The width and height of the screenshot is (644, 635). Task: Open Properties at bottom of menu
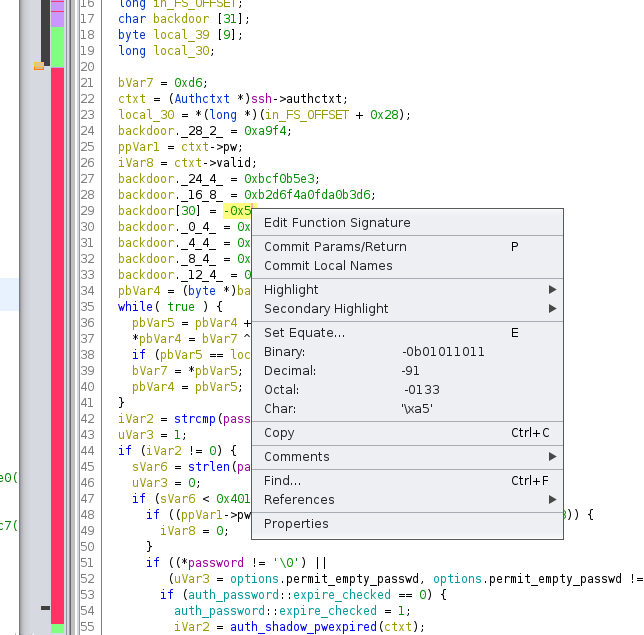click(x=296, y=524)
